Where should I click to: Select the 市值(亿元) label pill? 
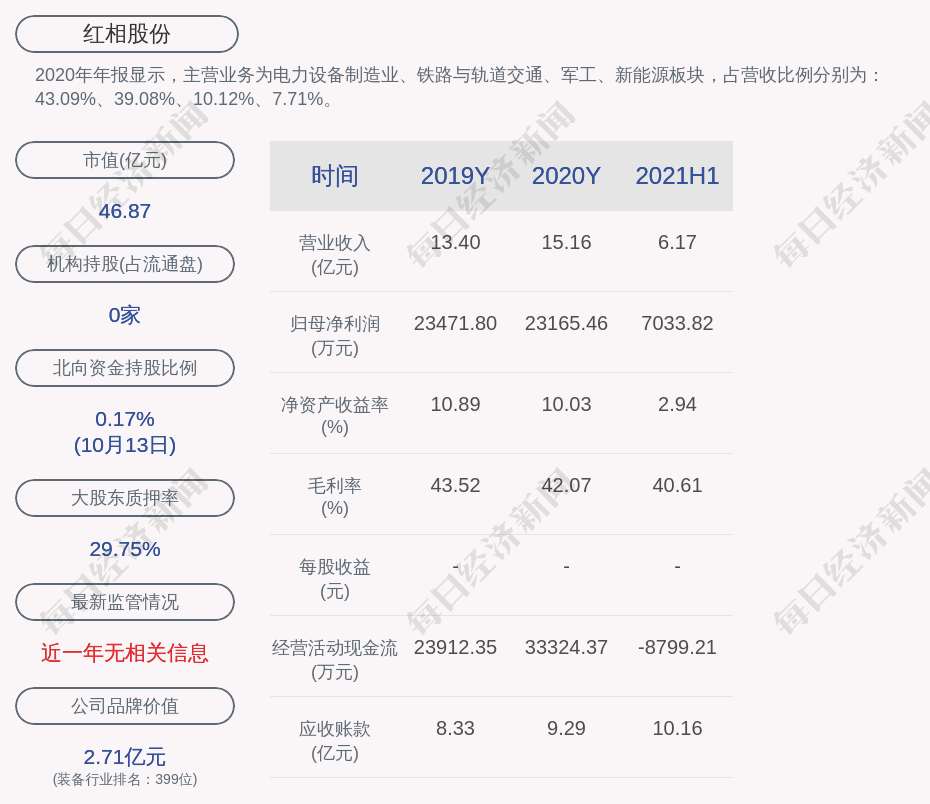coord(125,160)
